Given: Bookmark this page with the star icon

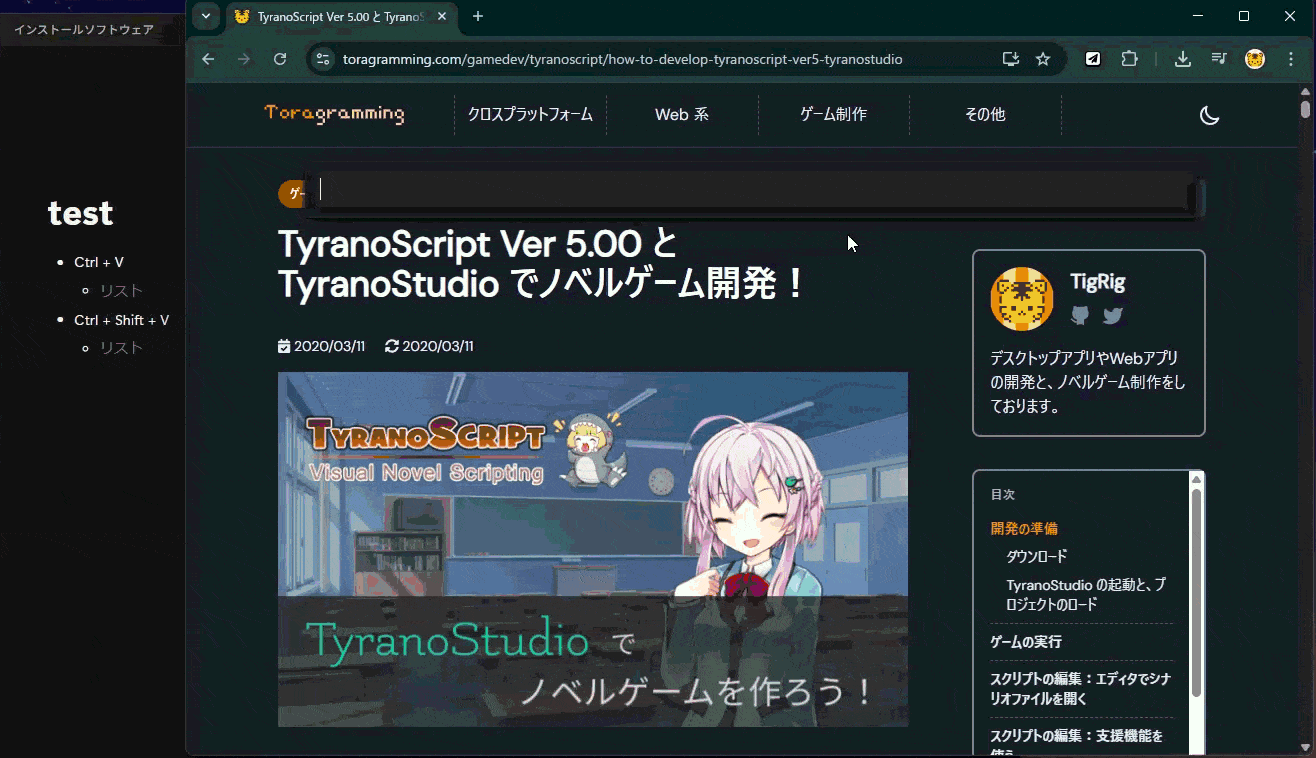Looking at the screenshot, I should [x=1043, y=59].
